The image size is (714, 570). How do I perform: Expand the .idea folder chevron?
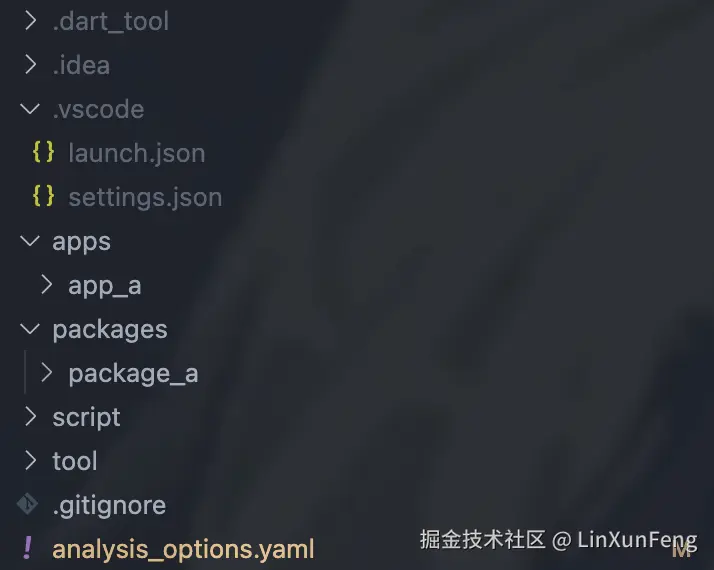30,65
